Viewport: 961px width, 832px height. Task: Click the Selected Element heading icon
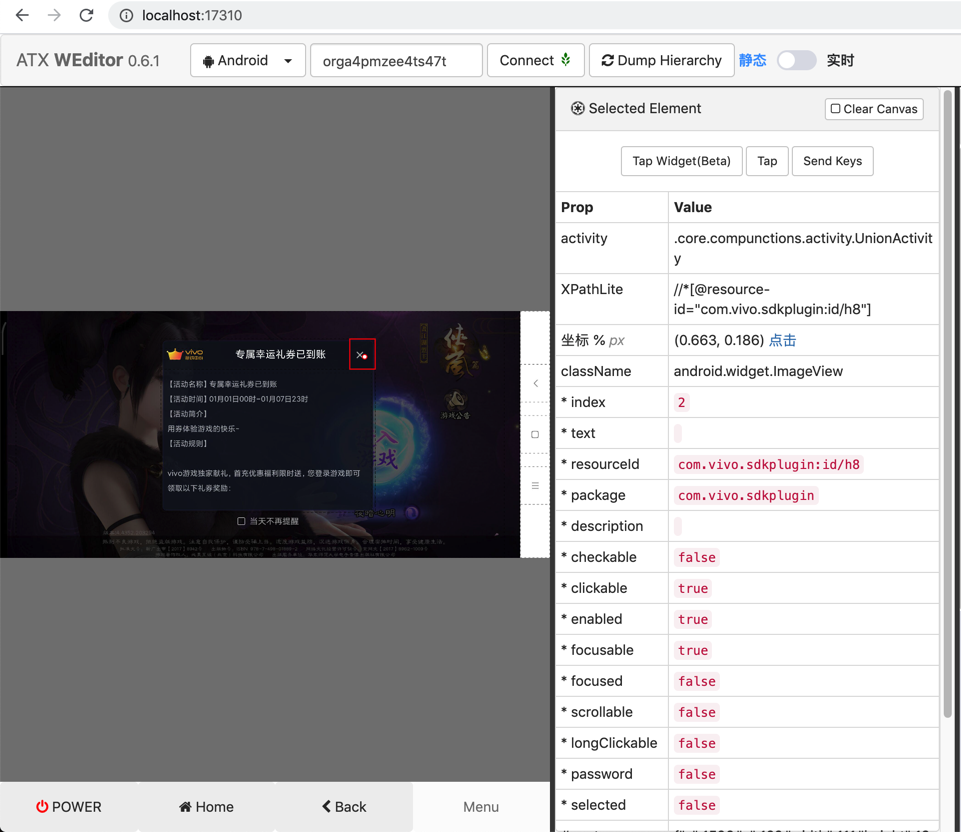(x=577, y=108)
